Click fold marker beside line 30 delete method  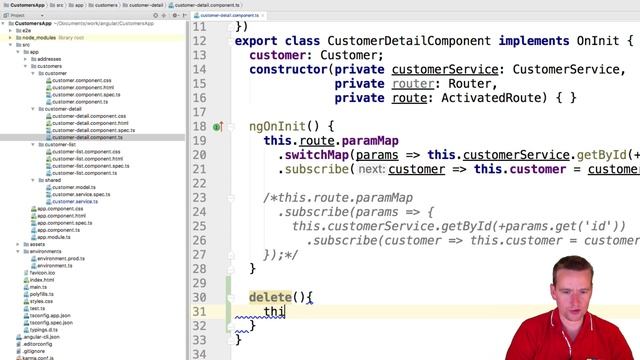(x=230, y=298)
